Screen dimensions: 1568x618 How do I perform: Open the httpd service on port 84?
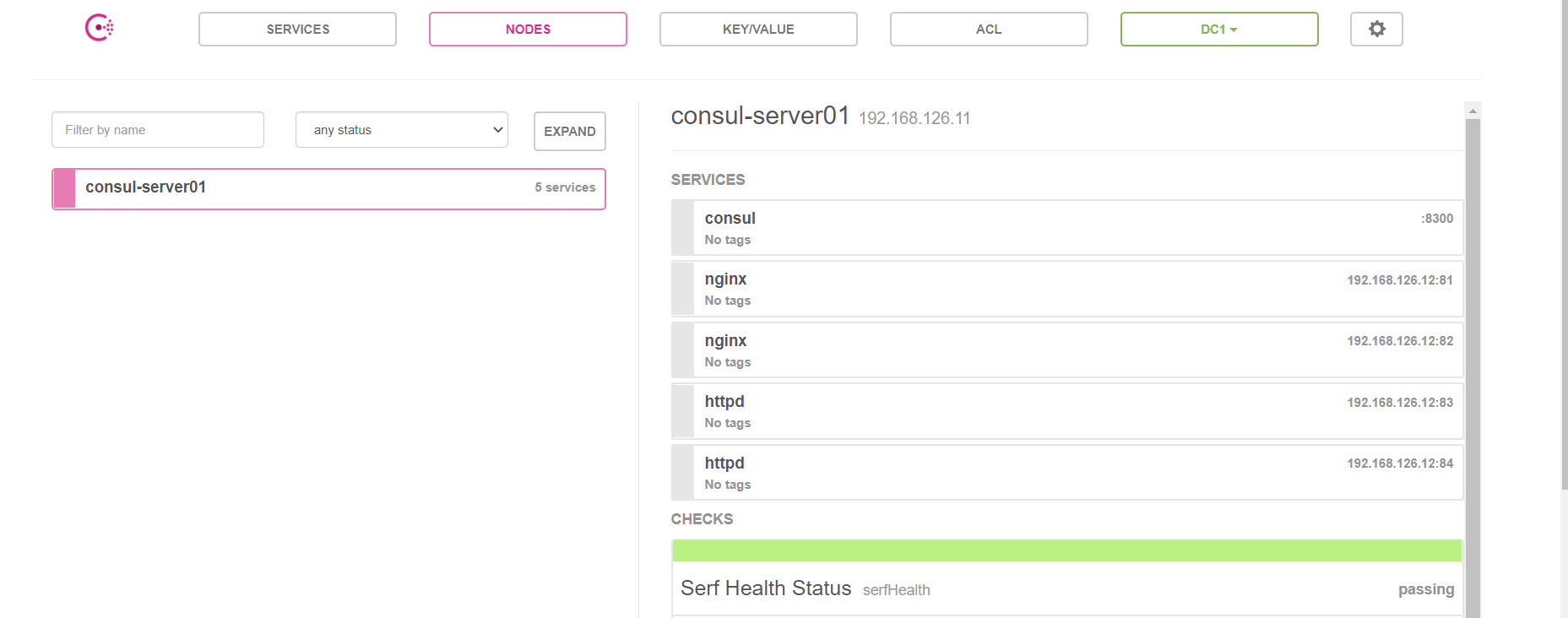1067,473
